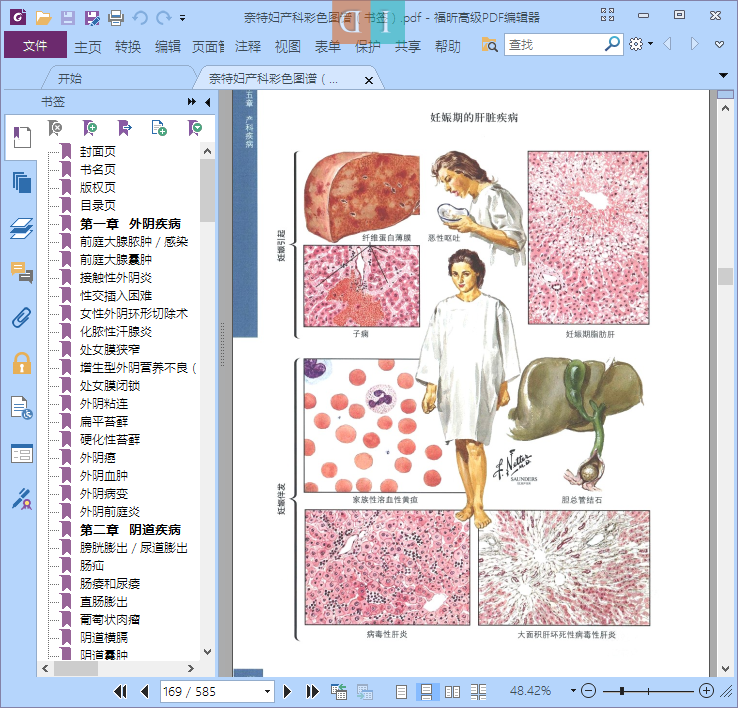Click the zoom slider handle
The height and width of the screenshot is (708, 738).
click(x=622, y=691)
